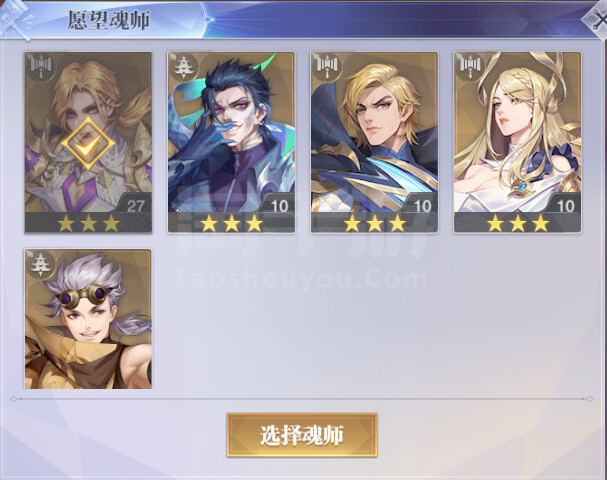The image size is (607, 480).
Task: Click the class icon on the dark-blue-haired card
Action: (x=182, y=67)
